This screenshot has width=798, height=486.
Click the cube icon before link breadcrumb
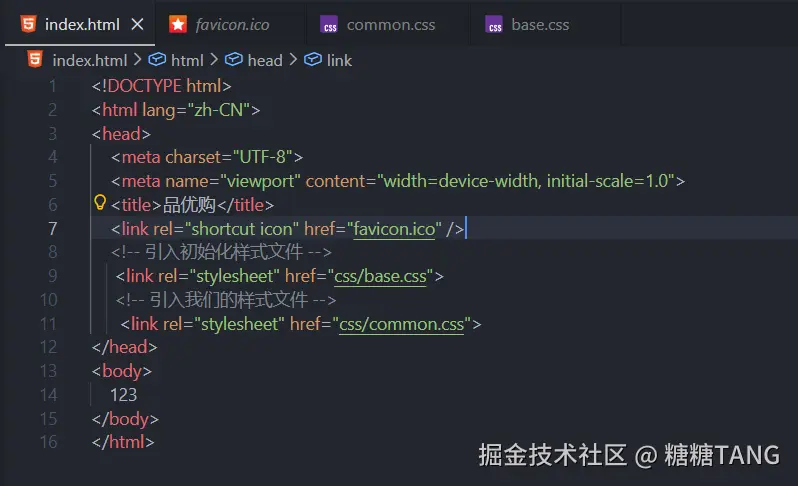tap(312, 60)
